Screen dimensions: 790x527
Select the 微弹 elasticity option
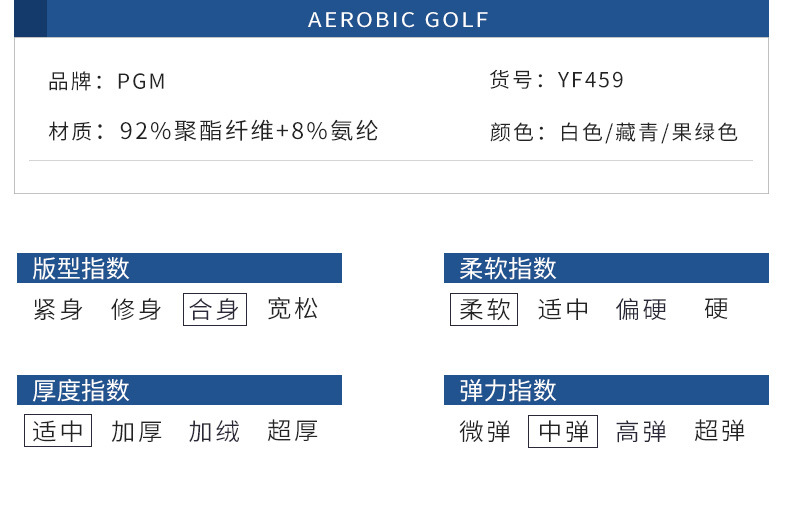pyautogui.click(x=485, y=432)
